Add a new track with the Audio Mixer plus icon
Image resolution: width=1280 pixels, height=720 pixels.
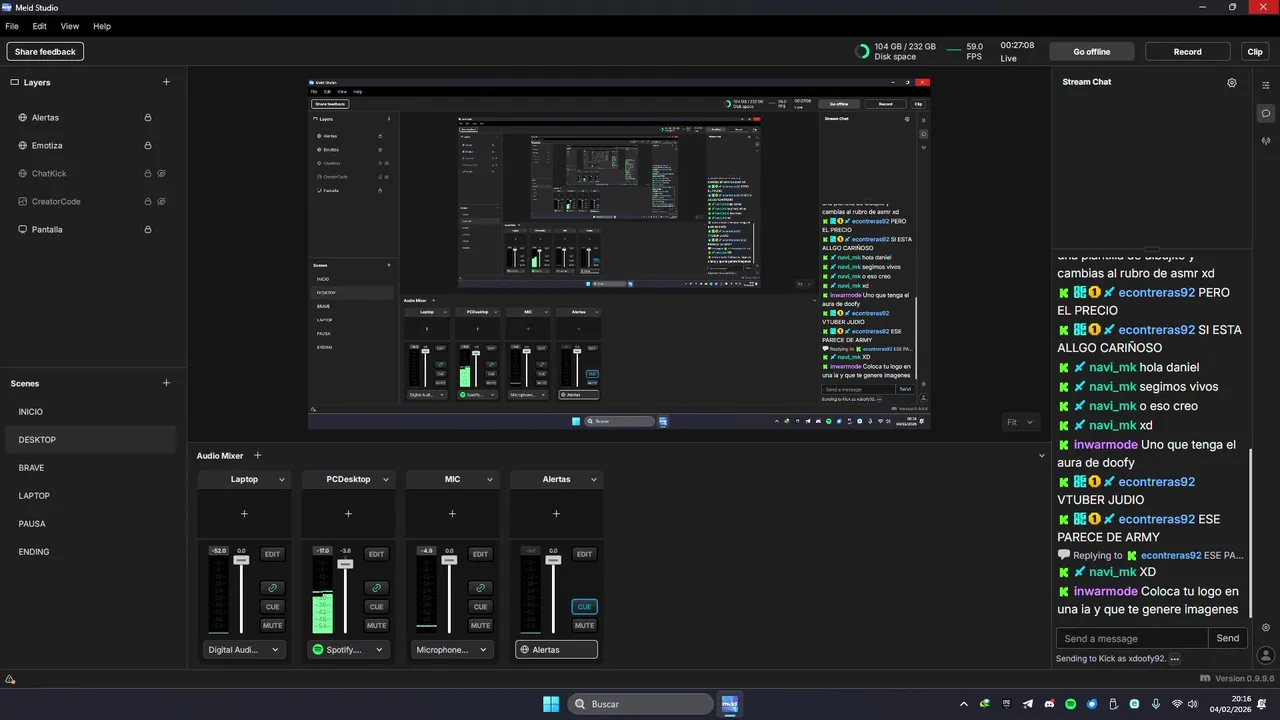257,455
